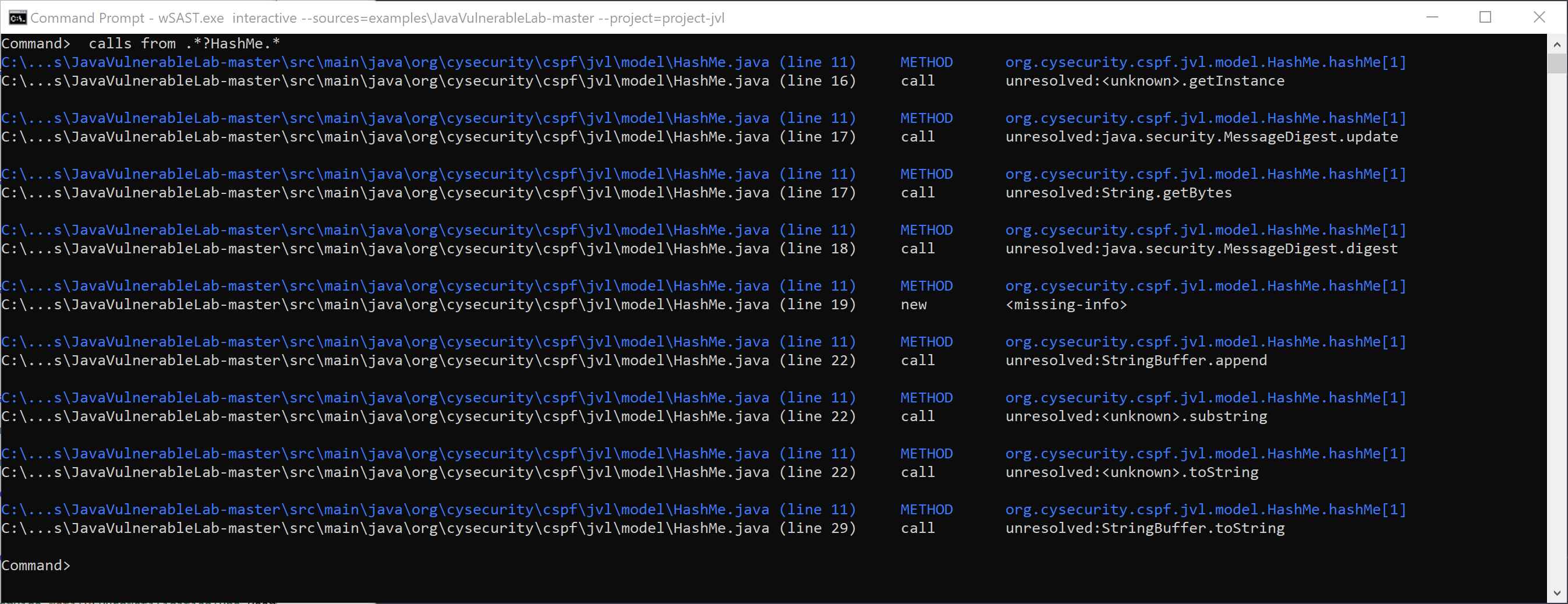Viewport: 1568px width, 604px height.
Task: Click 'unresolved:String.getBytes' entry
Action: (x=1118, y=192)
